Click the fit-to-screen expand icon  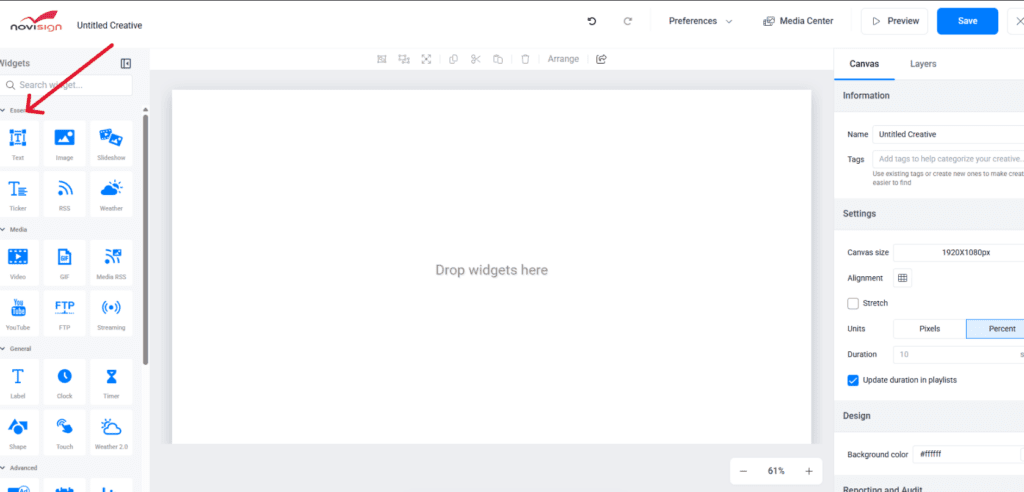click(426, 59)
